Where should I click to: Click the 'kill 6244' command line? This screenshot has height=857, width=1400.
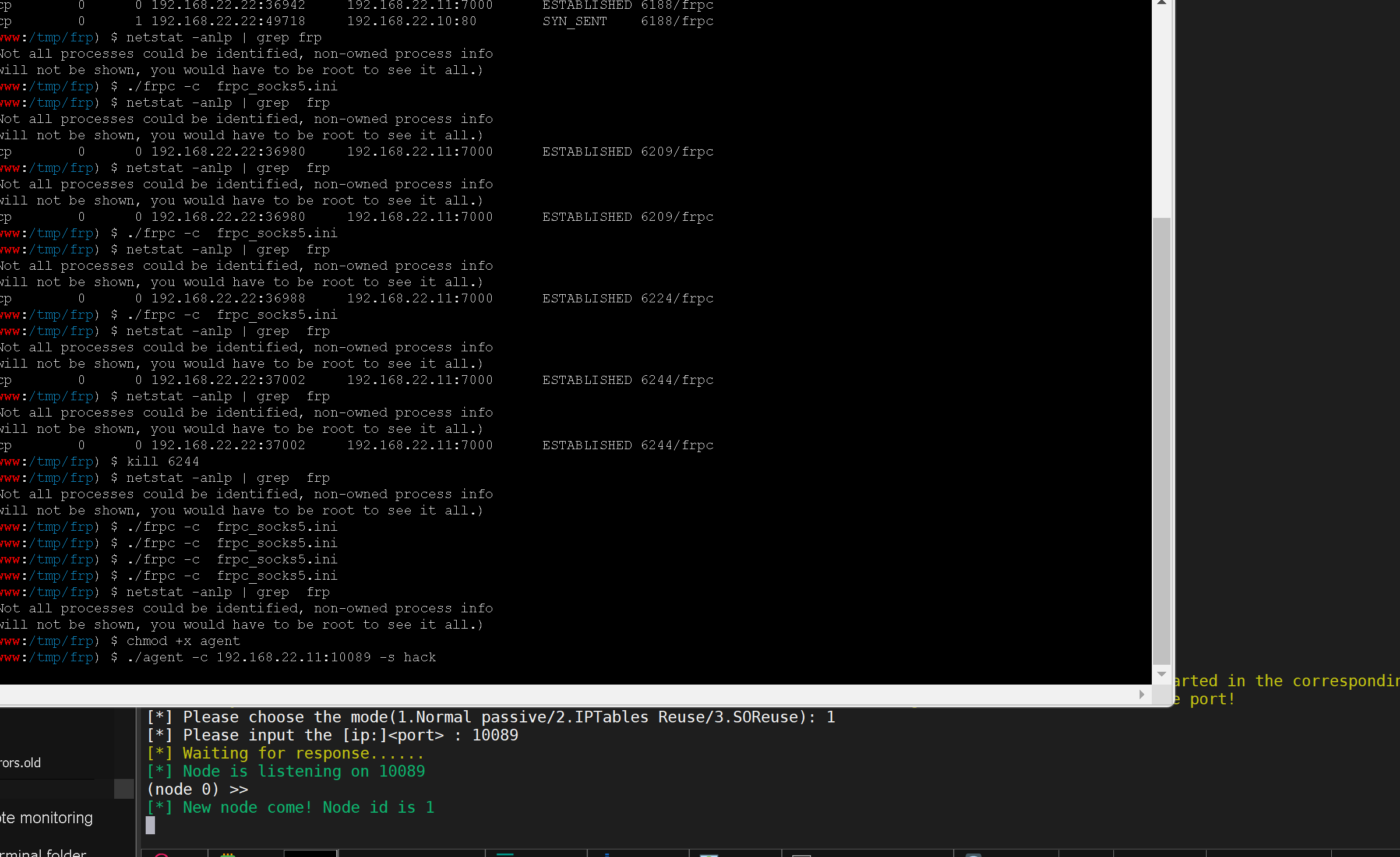pos(163,461)
